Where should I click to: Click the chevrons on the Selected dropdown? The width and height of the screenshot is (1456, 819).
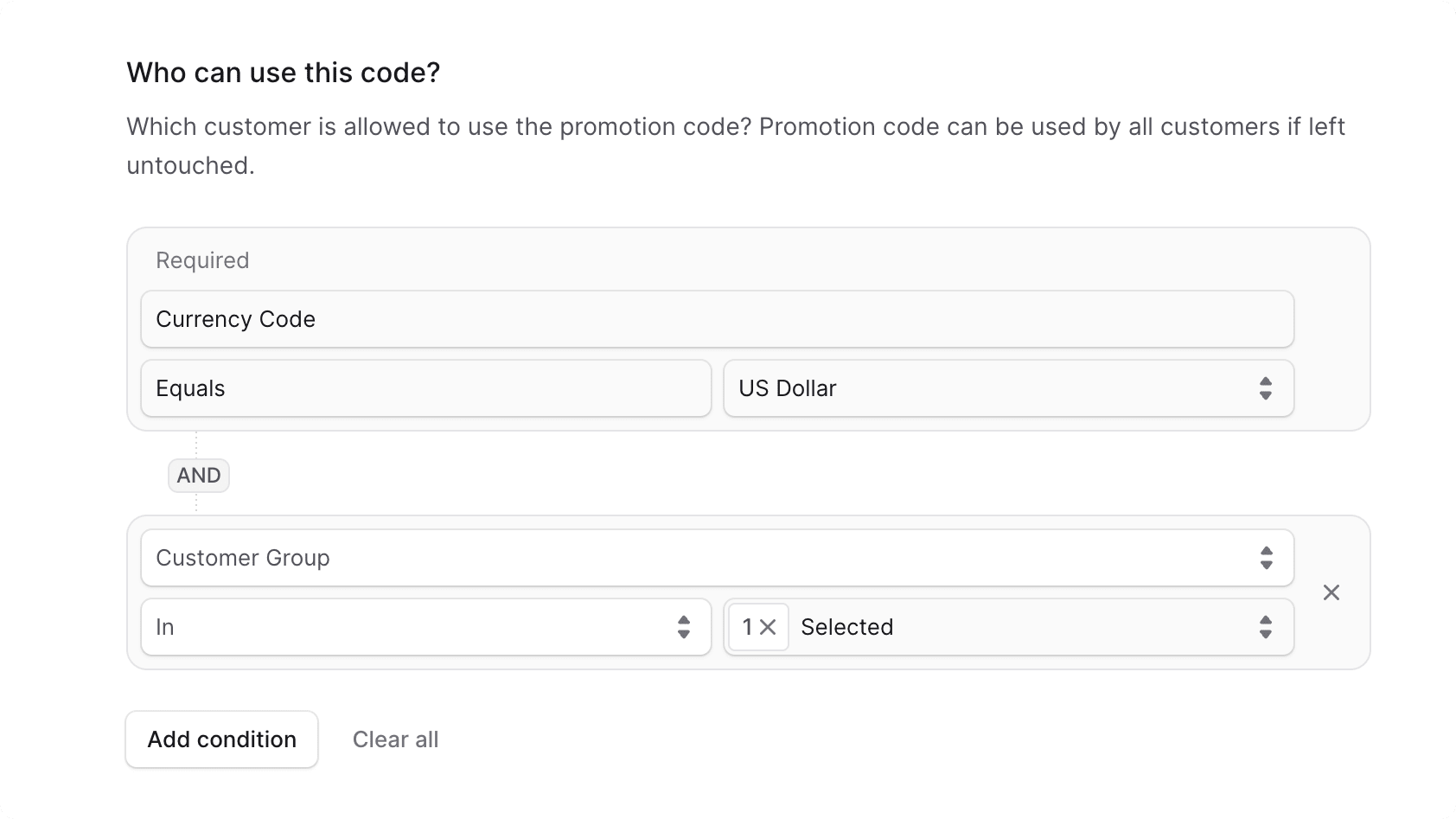click(1265, 627)
